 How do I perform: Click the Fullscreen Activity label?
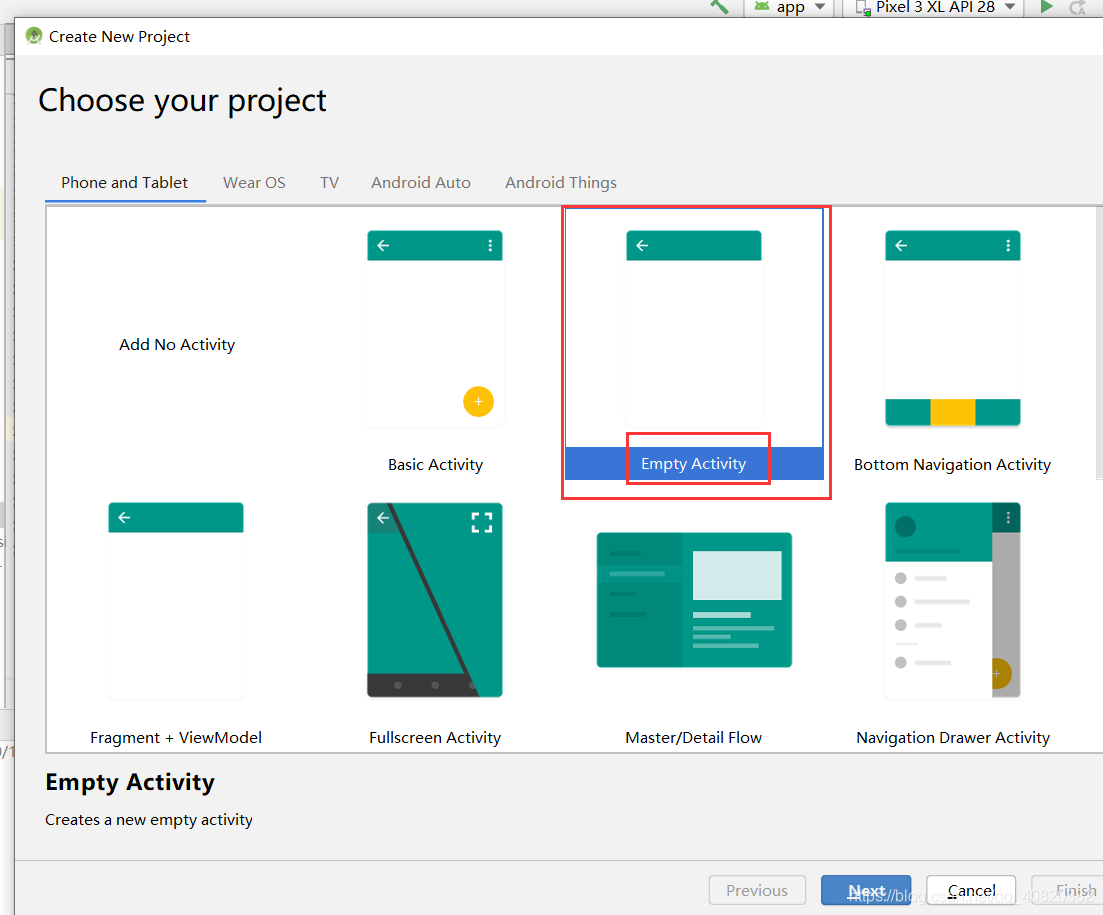pyautogui.click(x=435, y=738)
